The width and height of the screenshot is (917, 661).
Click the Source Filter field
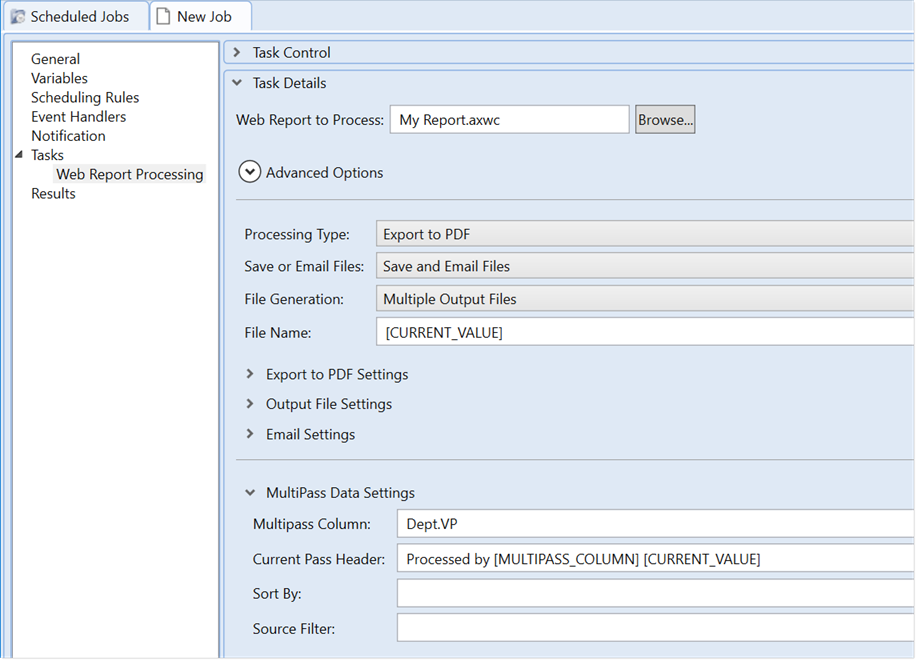pos(655,627)
